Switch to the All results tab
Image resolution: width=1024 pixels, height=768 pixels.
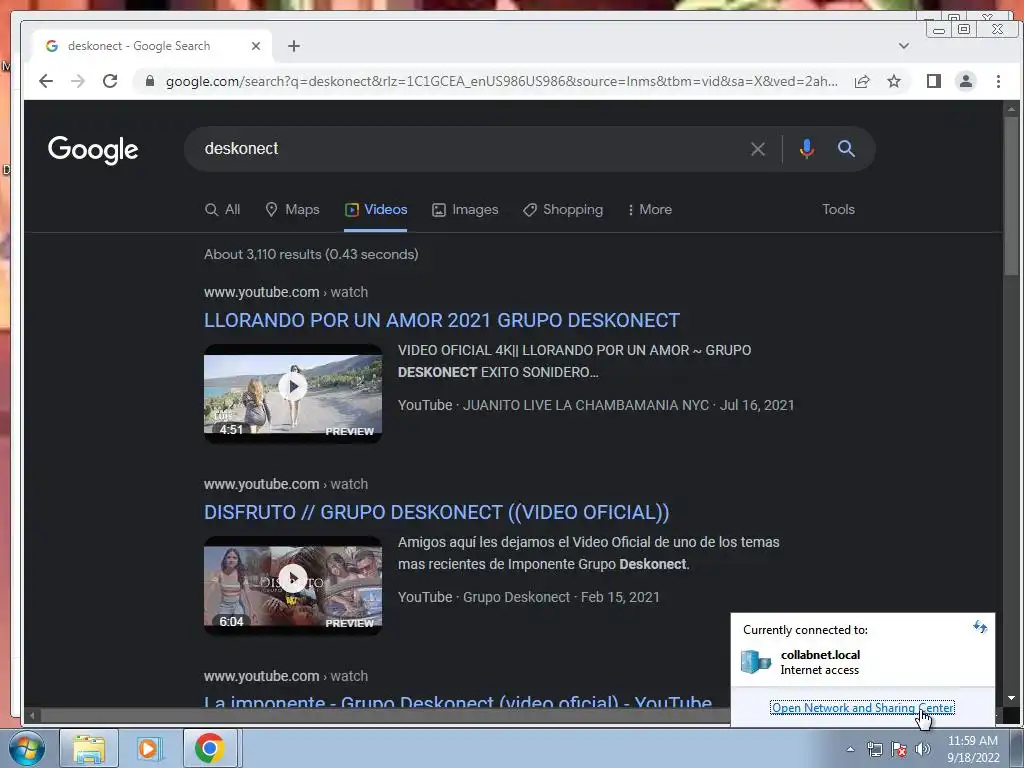pyautogui.click(x=223, y=210)
